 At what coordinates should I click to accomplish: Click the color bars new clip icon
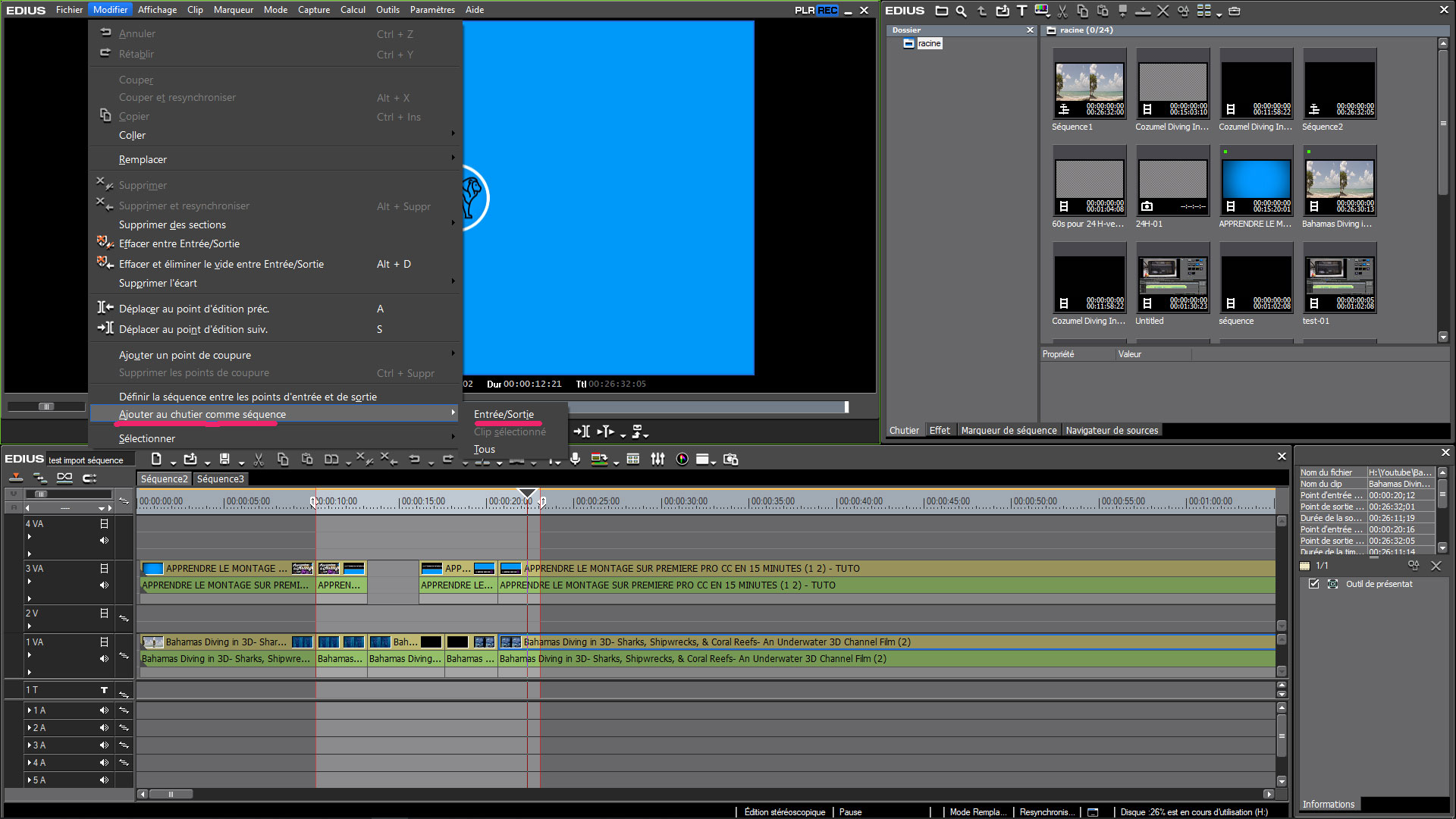pyautogui.click(x=1042, y=11)
